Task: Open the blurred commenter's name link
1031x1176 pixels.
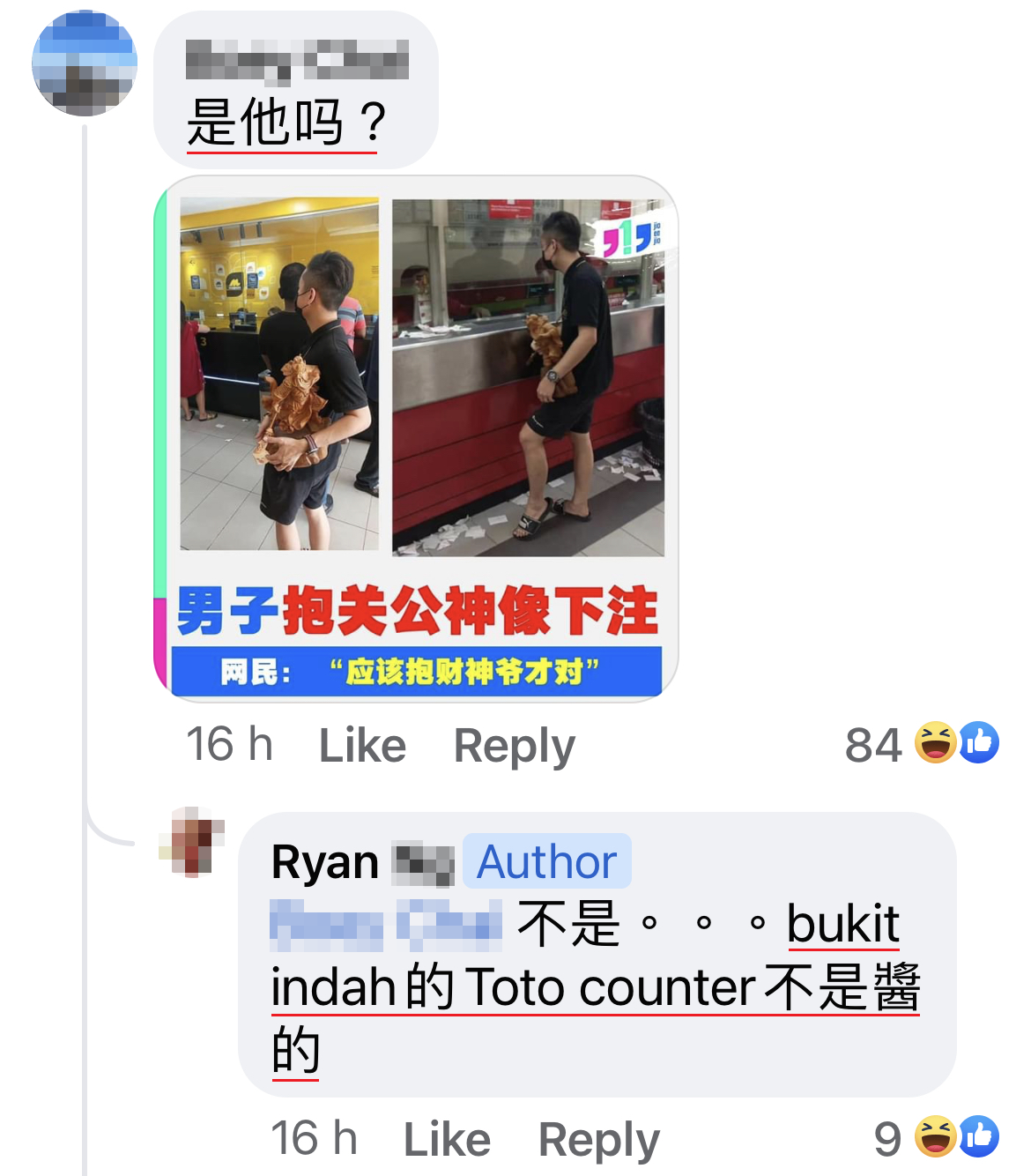Action: [x=297, y=62]
